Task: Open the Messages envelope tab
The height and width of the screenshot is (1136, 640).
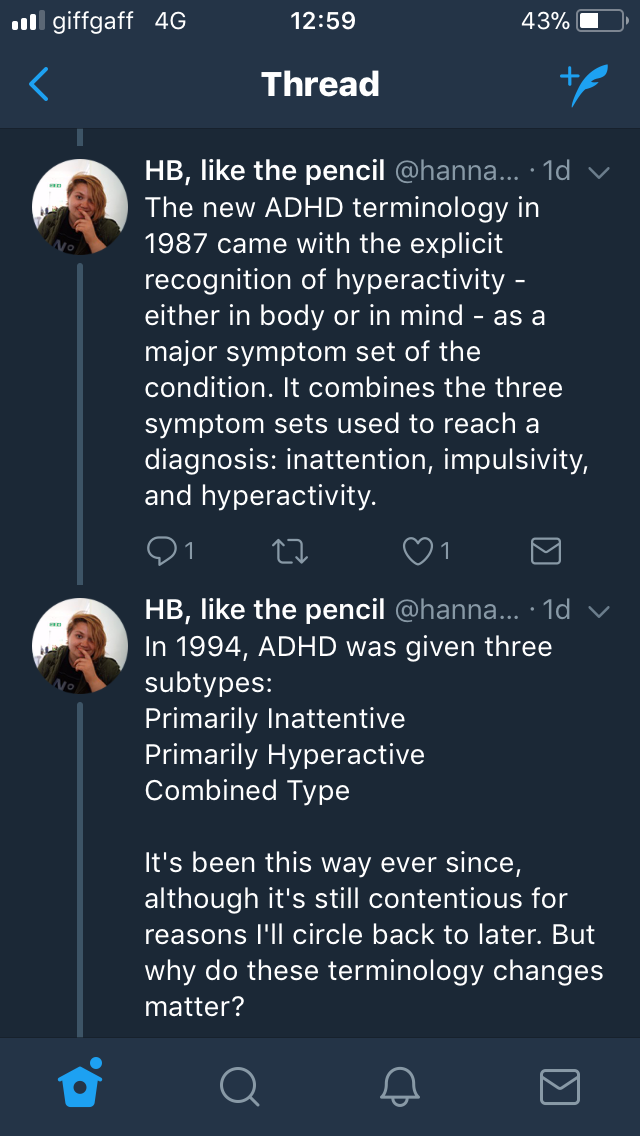Action: pos(559,1085)
